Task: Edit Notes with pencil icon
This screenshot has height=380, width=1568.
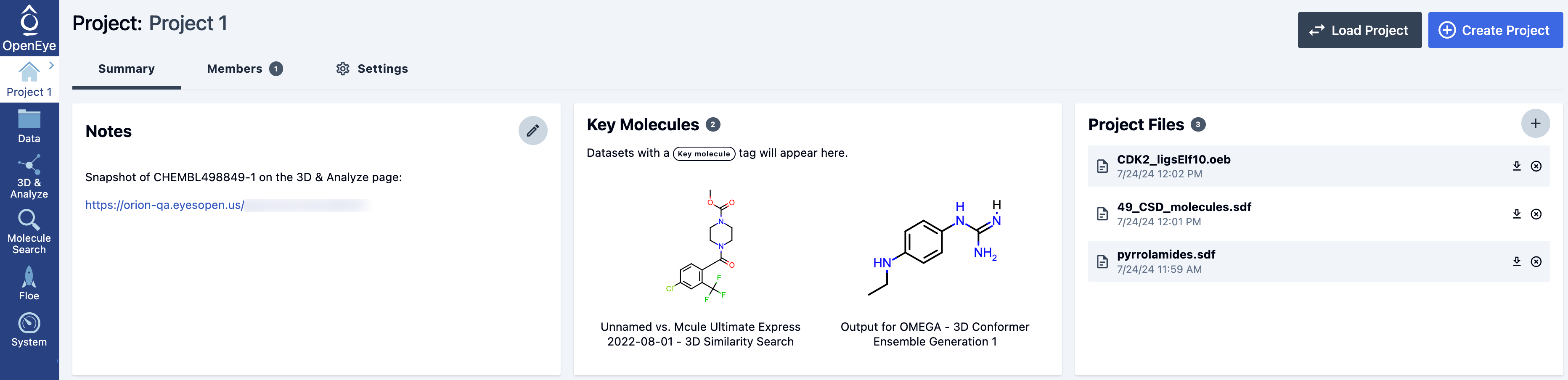Action: coord(532,131)
